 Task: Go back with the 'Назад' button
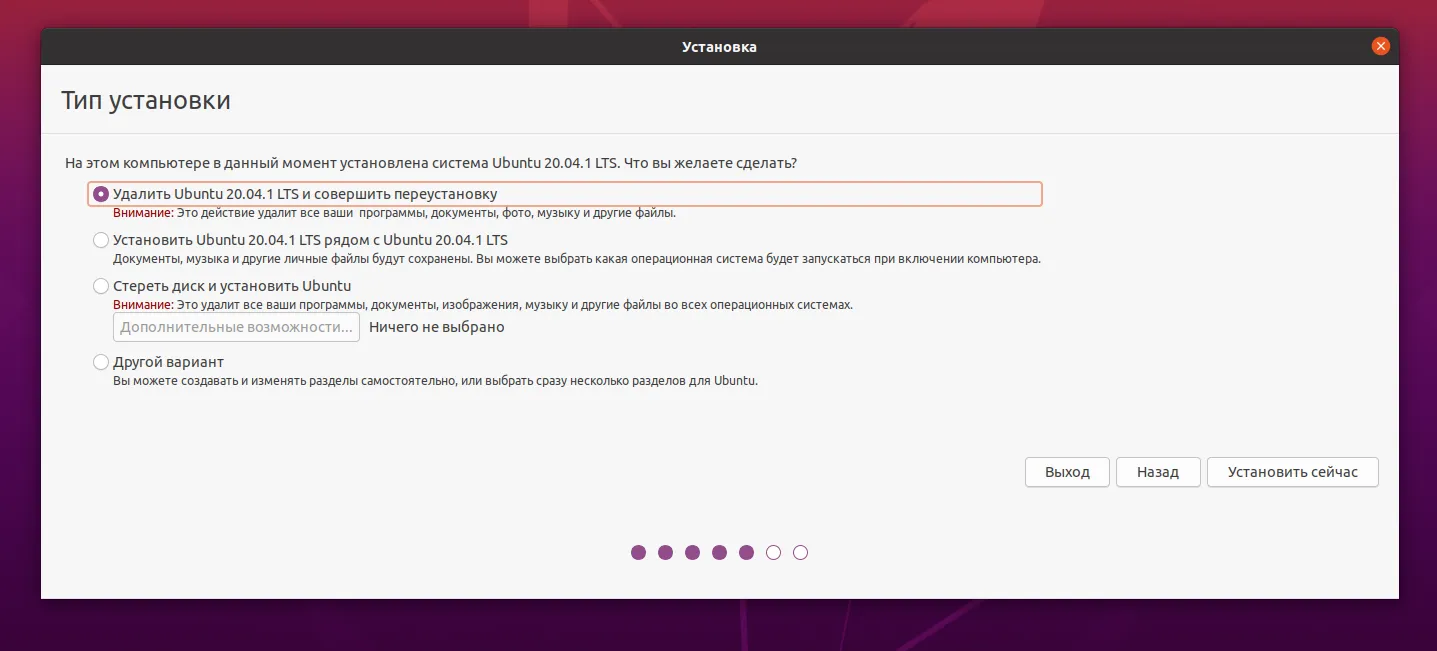[1158, 472]
